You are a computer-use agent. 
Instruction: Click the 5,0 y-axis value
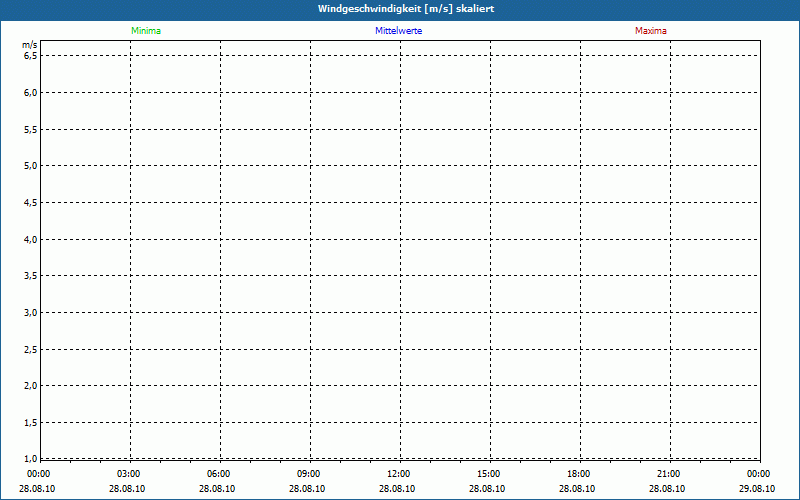pyautogui.click(x=31, y=166)
